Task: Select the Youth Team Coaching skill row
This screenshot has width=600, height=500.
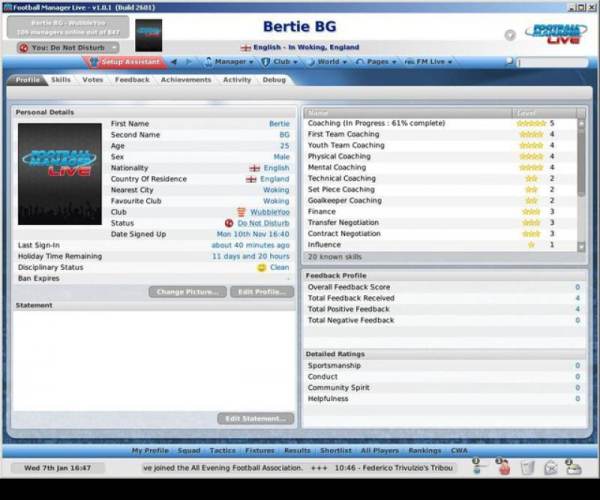Action: click(x=440, y=145)
